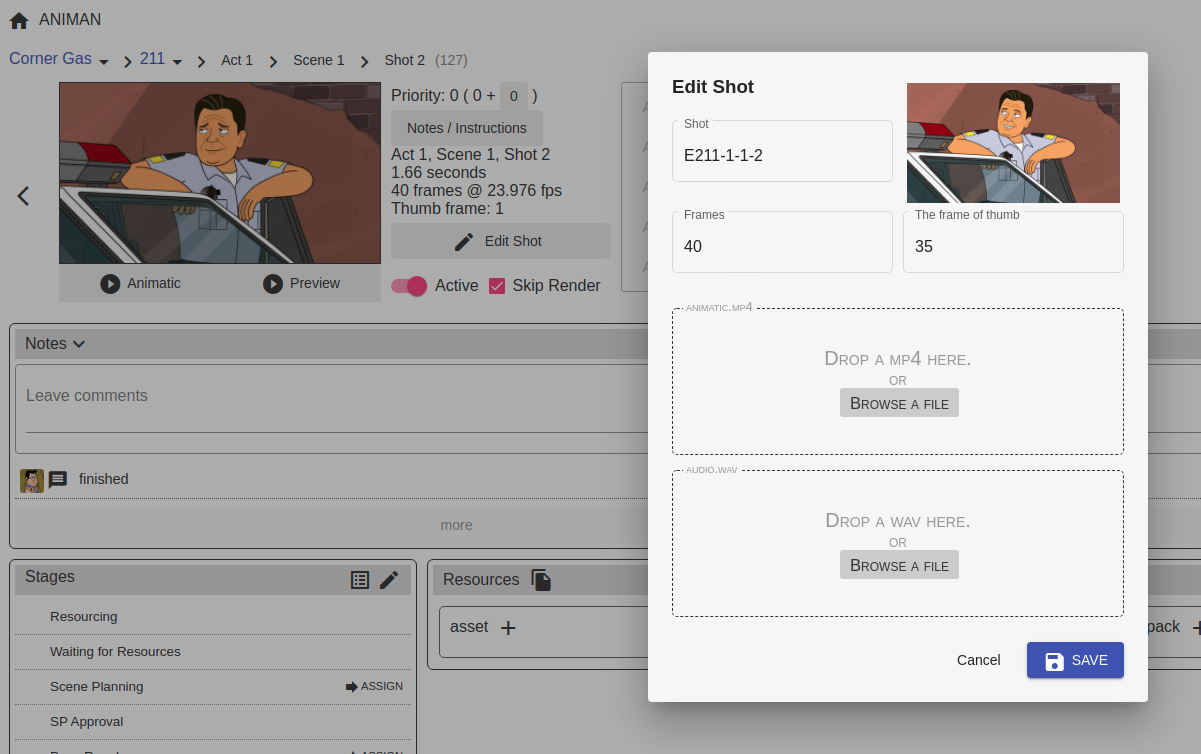Select Act 1 in the breadcrumb
This screenshot has width=1201, height=754.
coord(237,60)
